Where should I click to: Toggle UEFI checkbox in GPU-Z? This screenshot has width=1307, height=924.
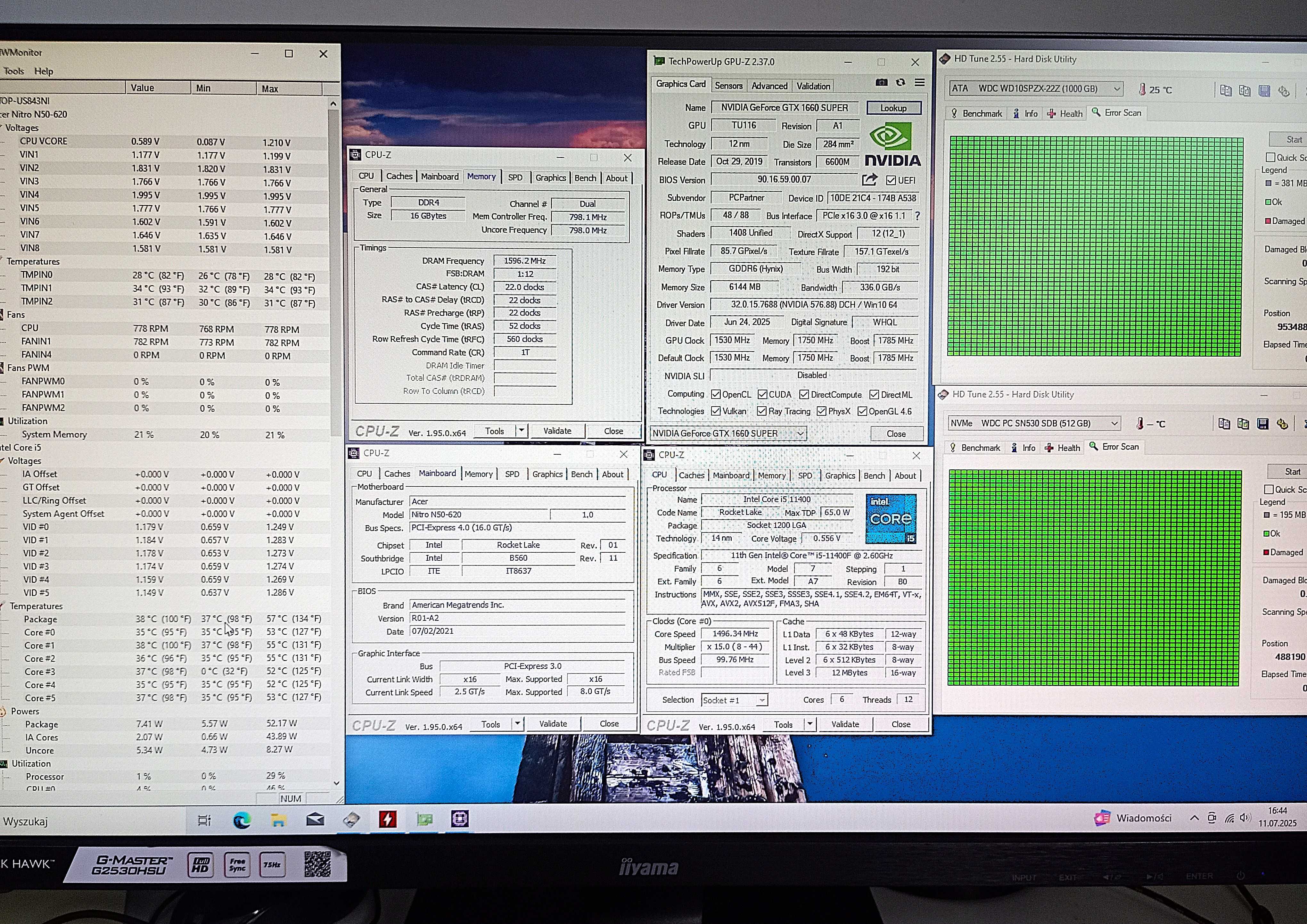891,180
